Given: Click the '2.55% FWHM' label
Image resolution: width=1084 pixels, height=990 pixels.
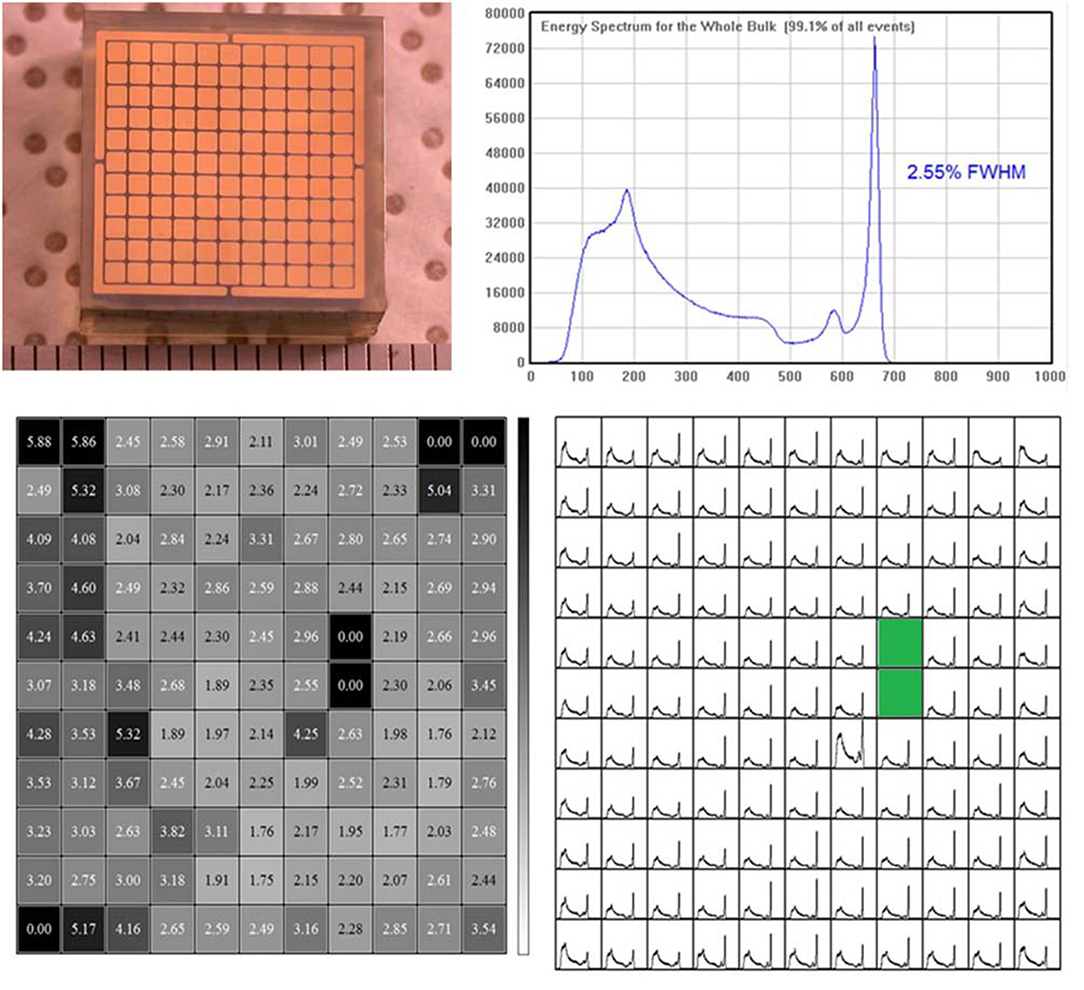Looking at the screenshot, I should (x=966, y=172).
